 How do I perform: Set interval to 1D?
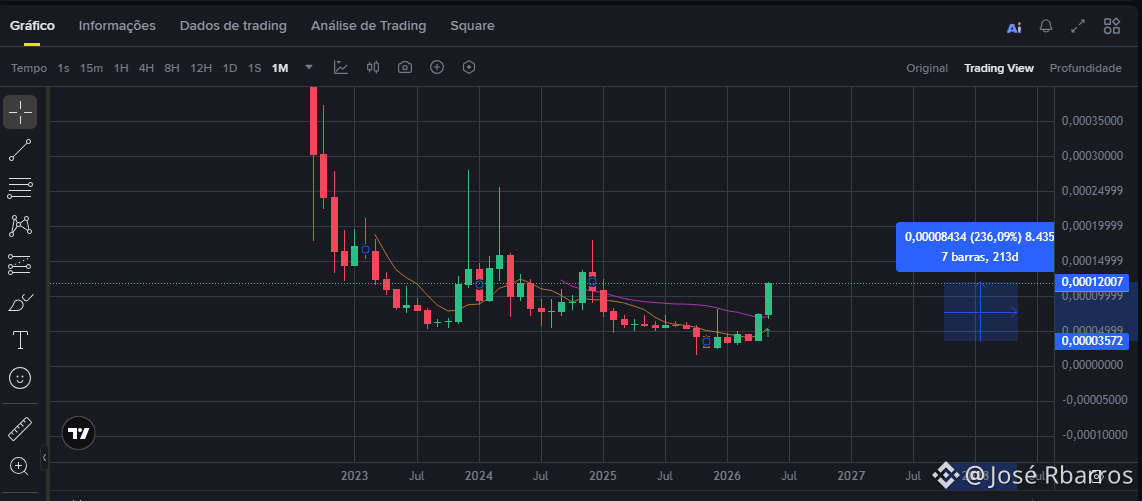point(230,68)
